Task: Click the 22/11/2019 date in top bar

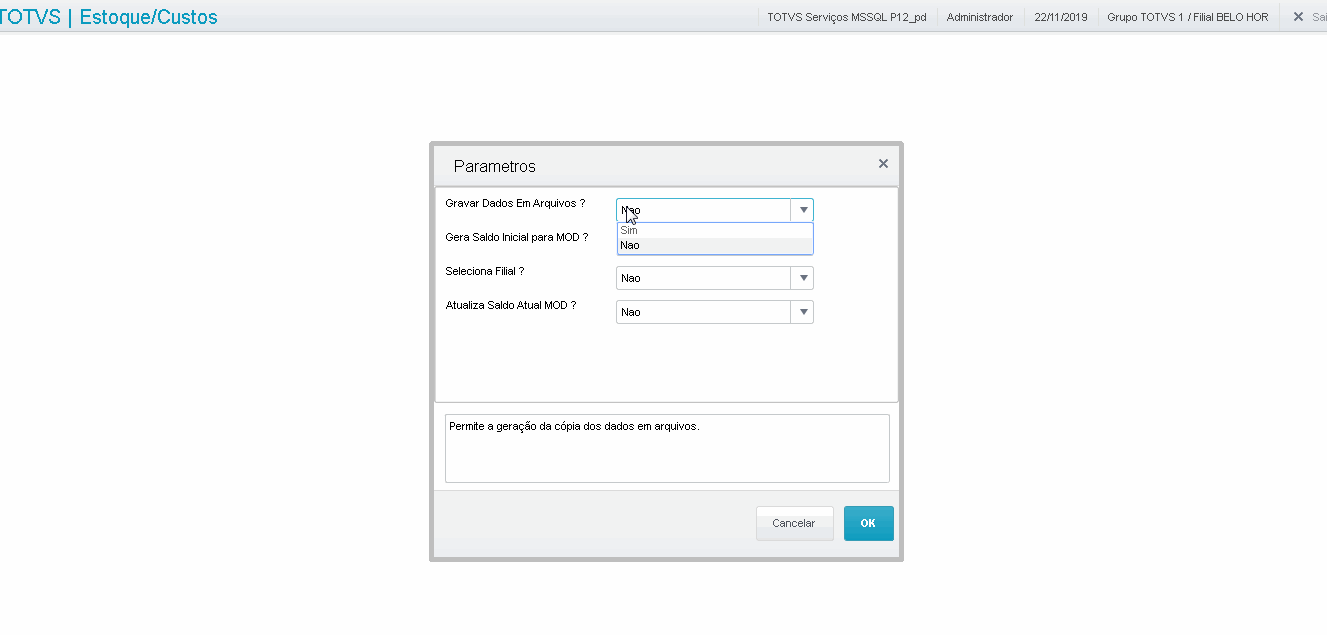Action: click(1061, 17)
